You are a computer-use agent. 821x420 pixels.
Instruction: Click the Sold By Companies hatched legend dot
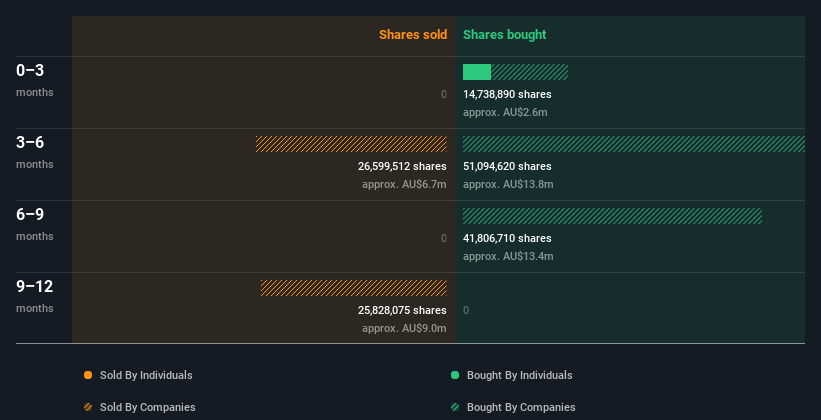(x=88, y=407)
